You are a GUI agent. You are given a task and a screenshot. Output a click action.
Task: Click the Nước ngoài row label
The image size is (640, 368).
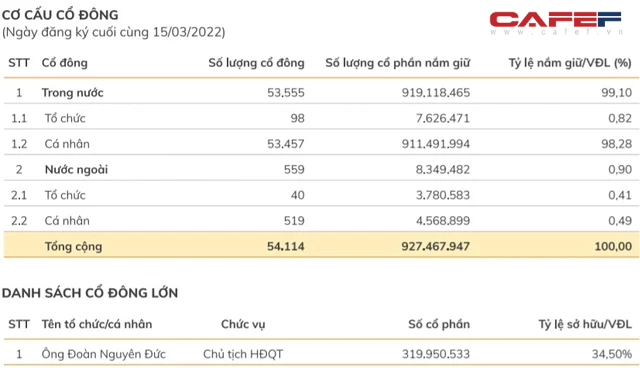coord(76,169)
